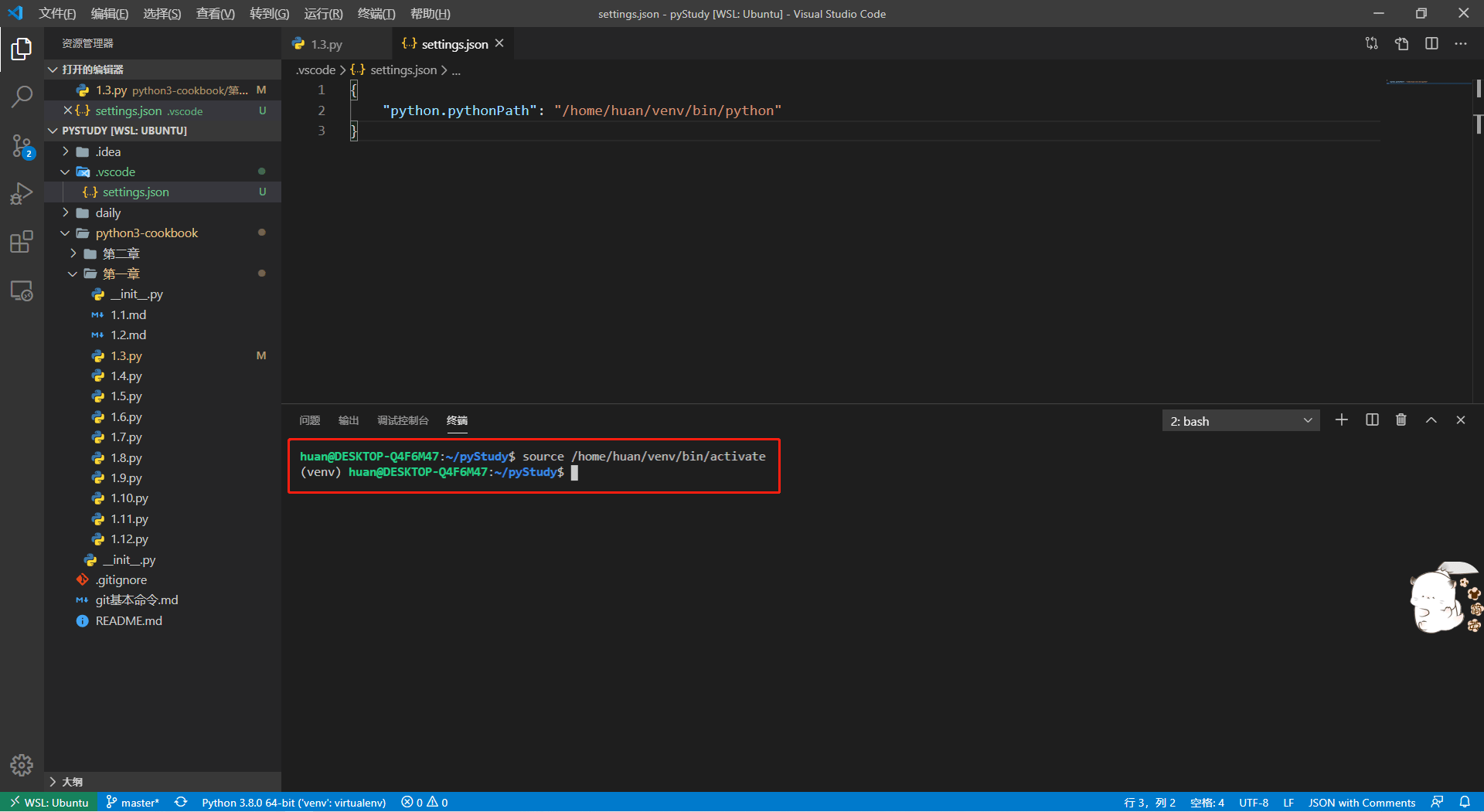Open the Search view in activity bar
Screen dimensions: 1484x812
pyautogui.click(x=22, y=97)
